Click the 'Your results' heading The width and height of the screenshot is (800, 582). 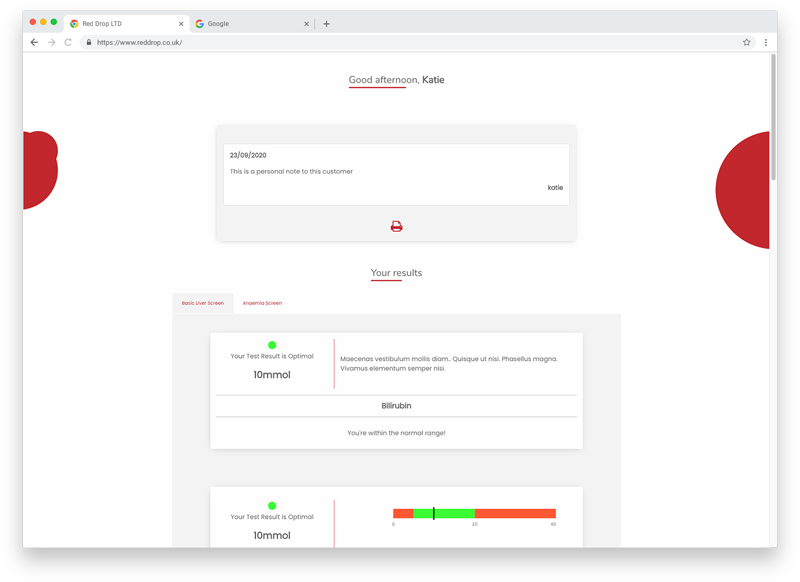(x=396, y=273)
